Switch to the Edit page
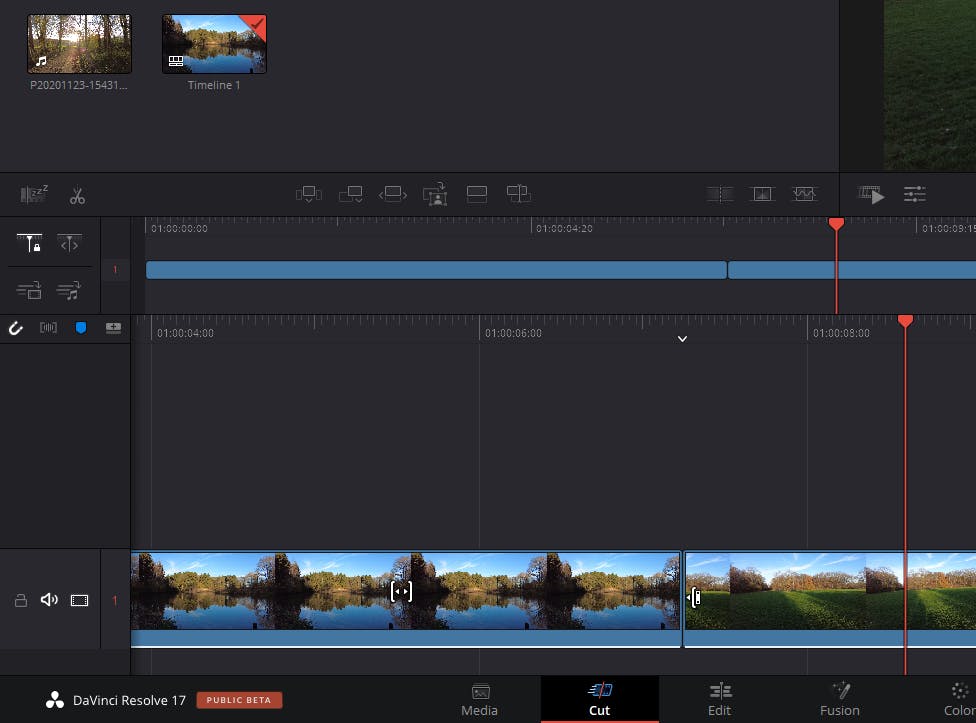Screen dimensions: 976x723 [x=719, y=699]
